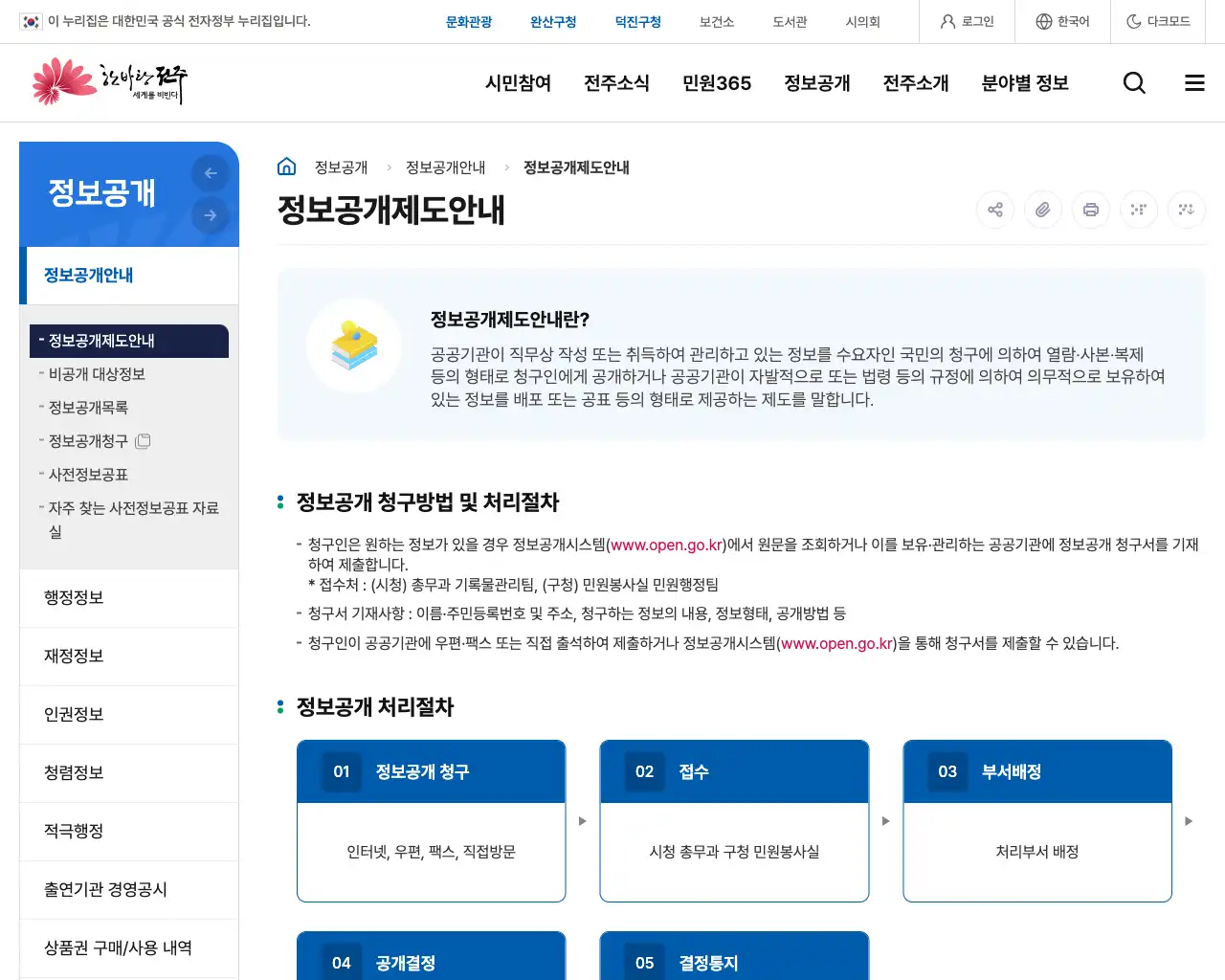Click 정보공개제도안내 breadcrumb item

(576, 167)
